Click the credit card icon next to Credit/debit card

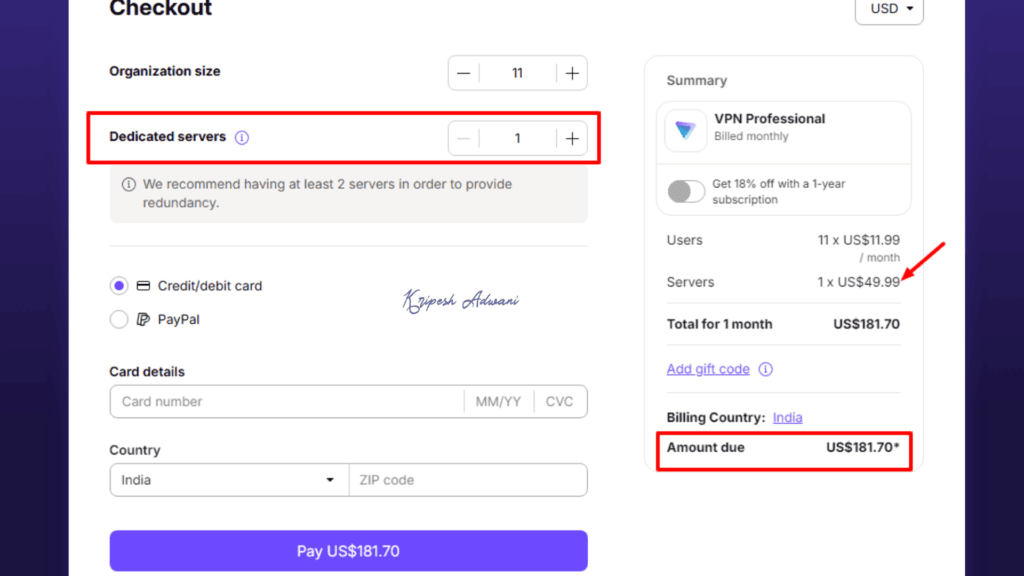(x=141, y=285)
